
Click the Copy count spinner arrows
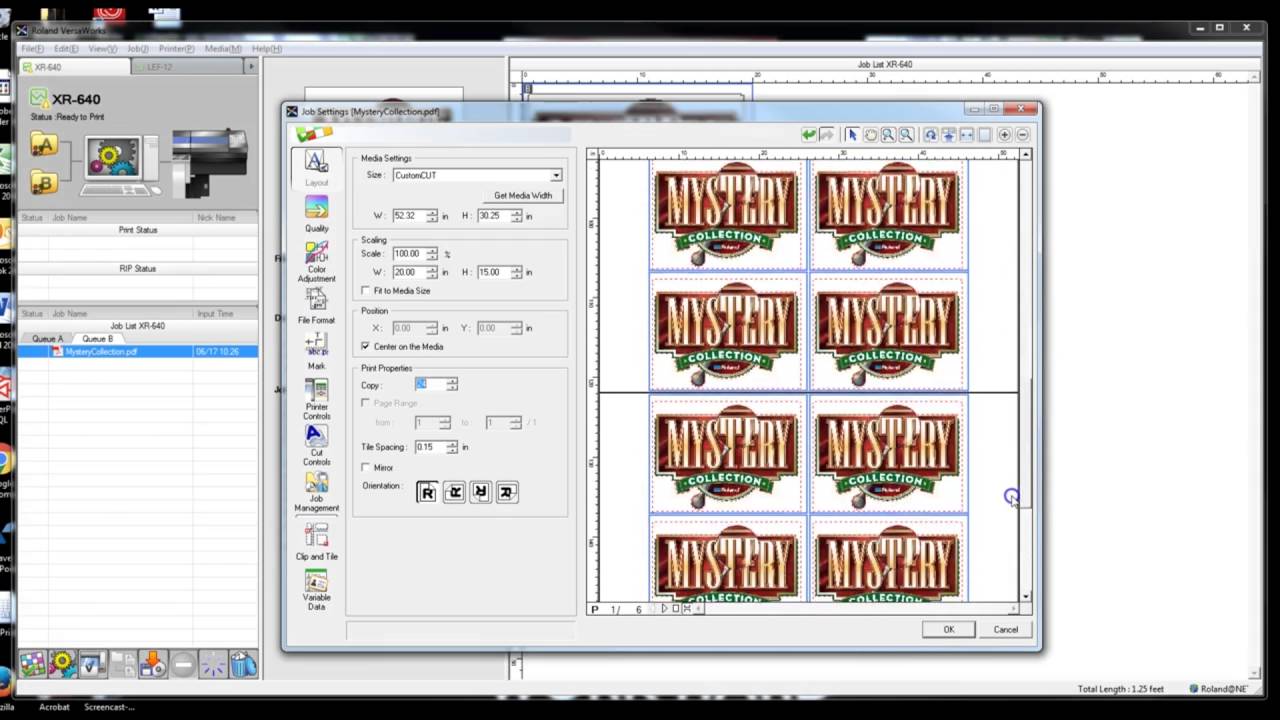pos(452,385)
